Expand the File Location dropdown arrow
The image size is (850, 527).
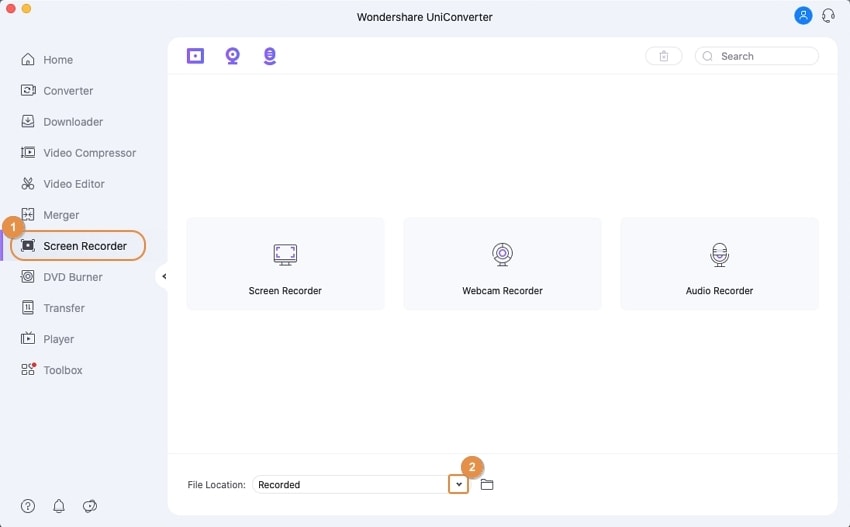(459, 484)
